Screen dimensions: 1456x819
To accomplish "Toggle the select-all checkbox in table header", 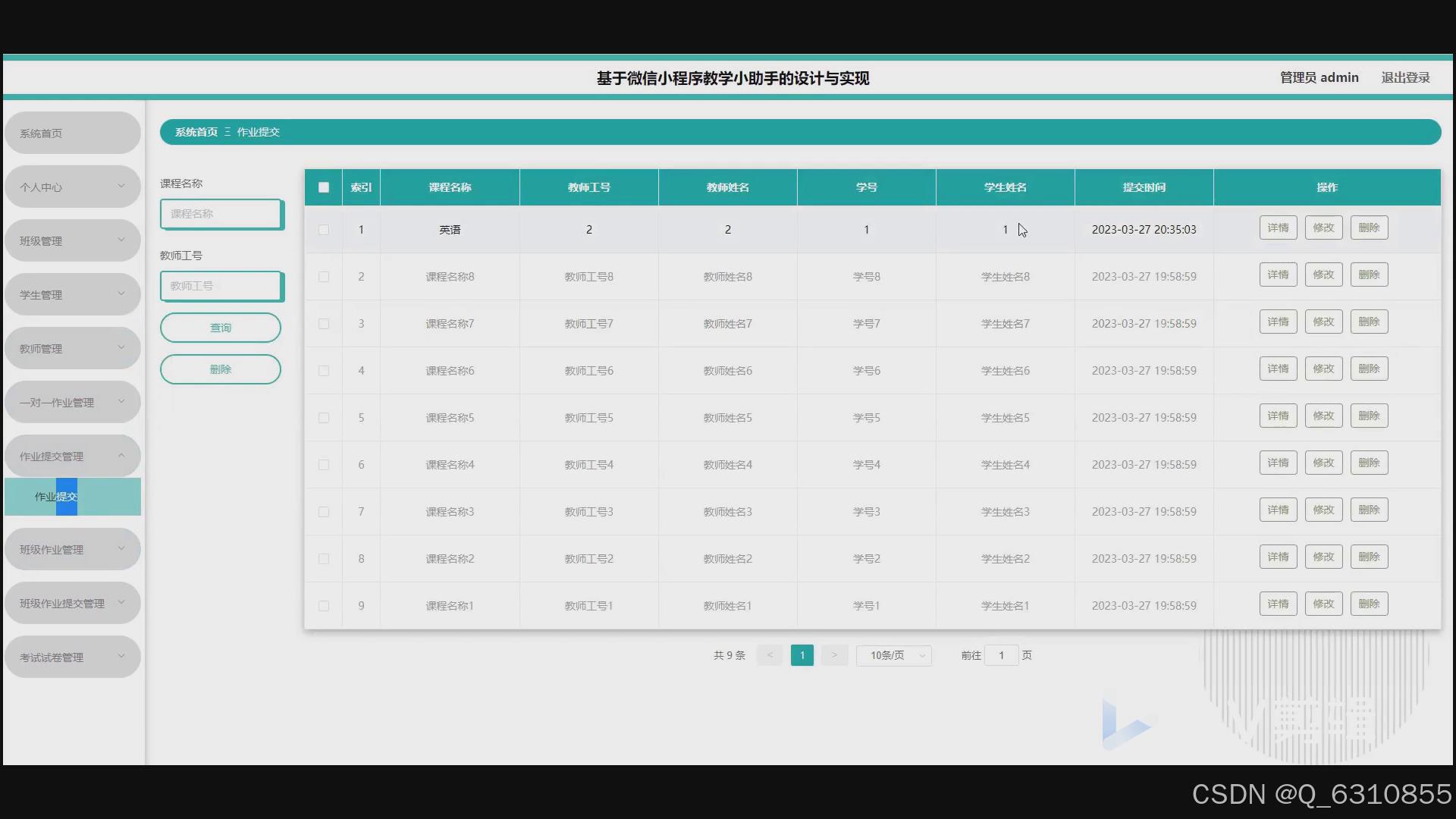I will (x=324, y=187).
